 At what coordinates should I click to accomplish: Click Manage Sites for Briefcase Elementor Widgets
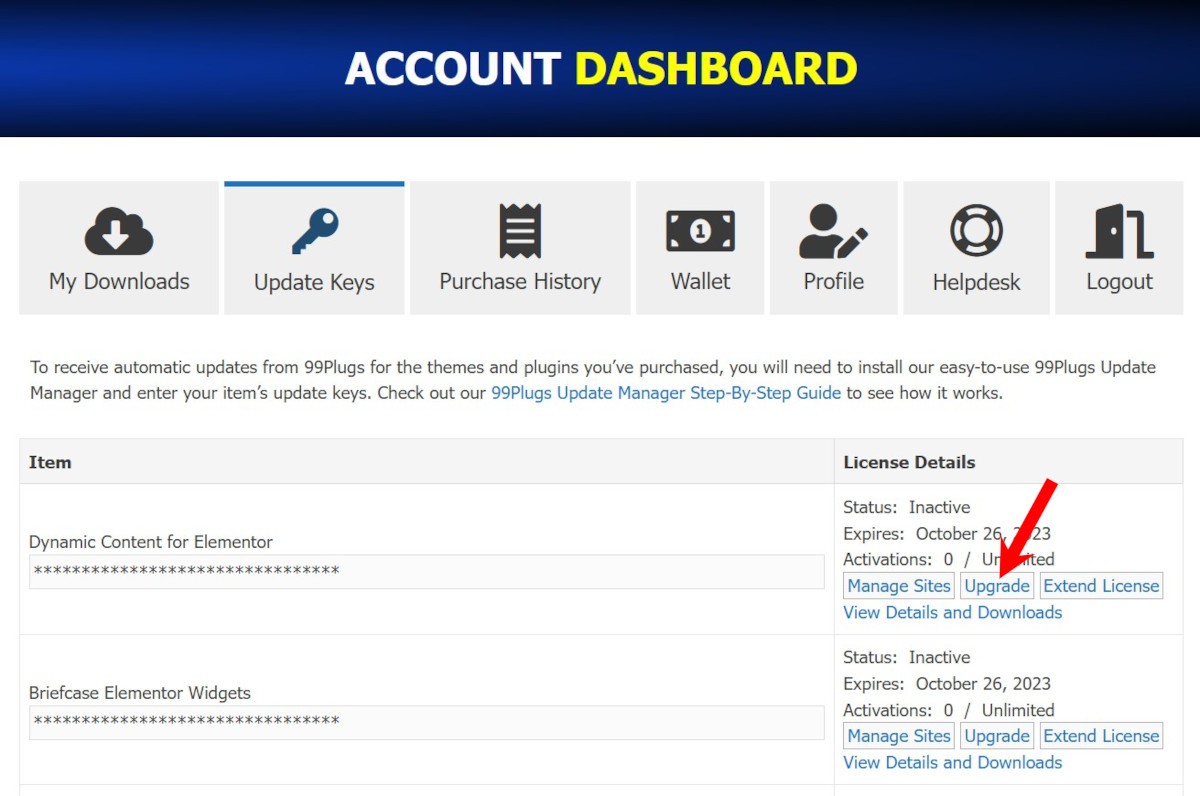899,736
